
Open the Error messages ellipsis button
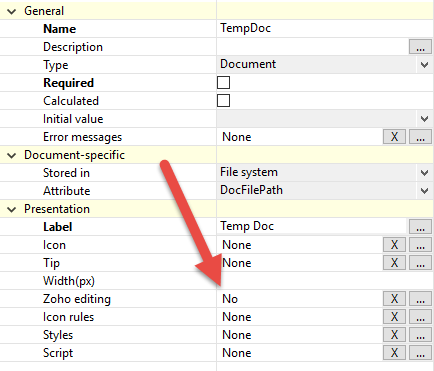click(x=420, y=137)
